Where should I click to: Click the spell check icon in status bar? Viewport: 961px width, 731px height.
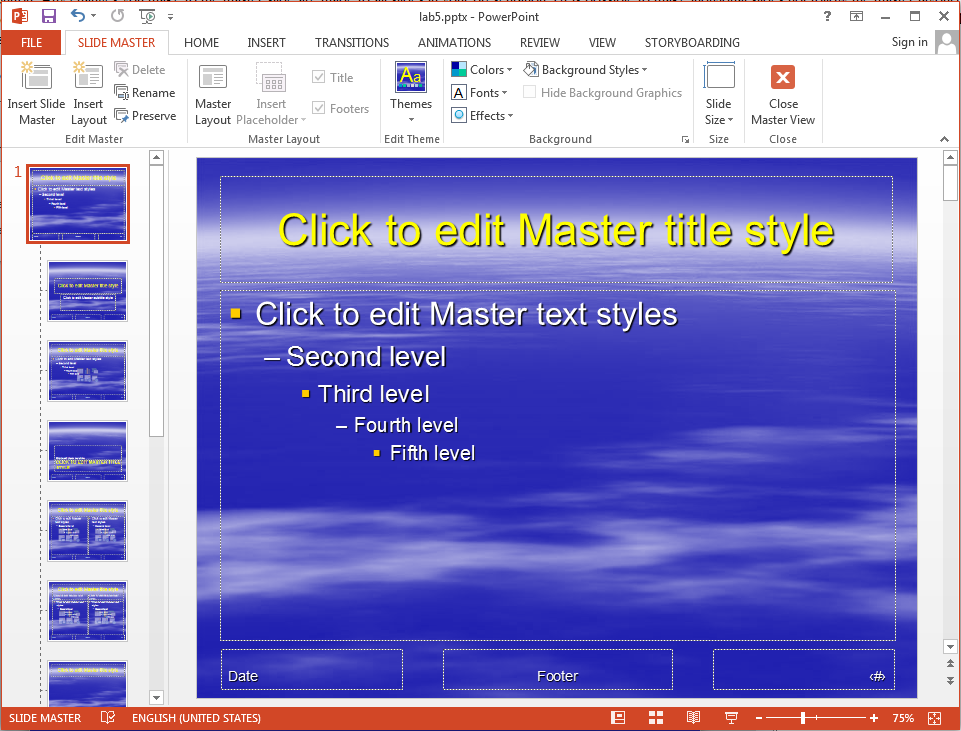tap(108, 718)
